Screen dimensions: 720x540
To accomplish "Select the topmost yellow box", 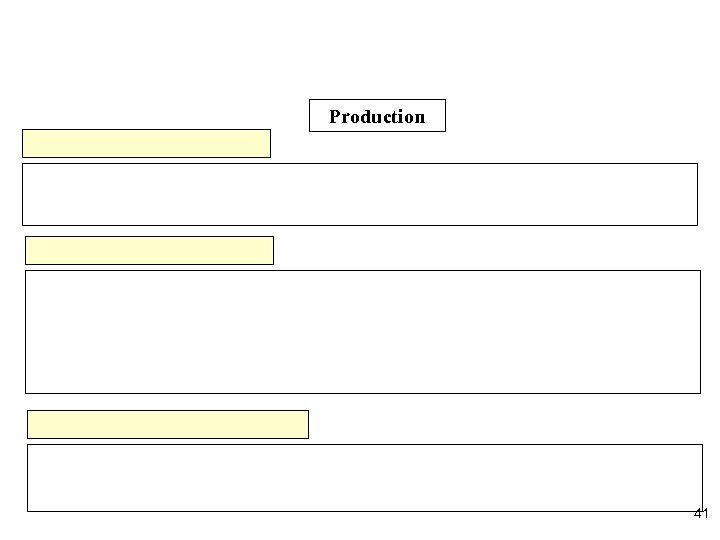I will (x=146, y=143).
